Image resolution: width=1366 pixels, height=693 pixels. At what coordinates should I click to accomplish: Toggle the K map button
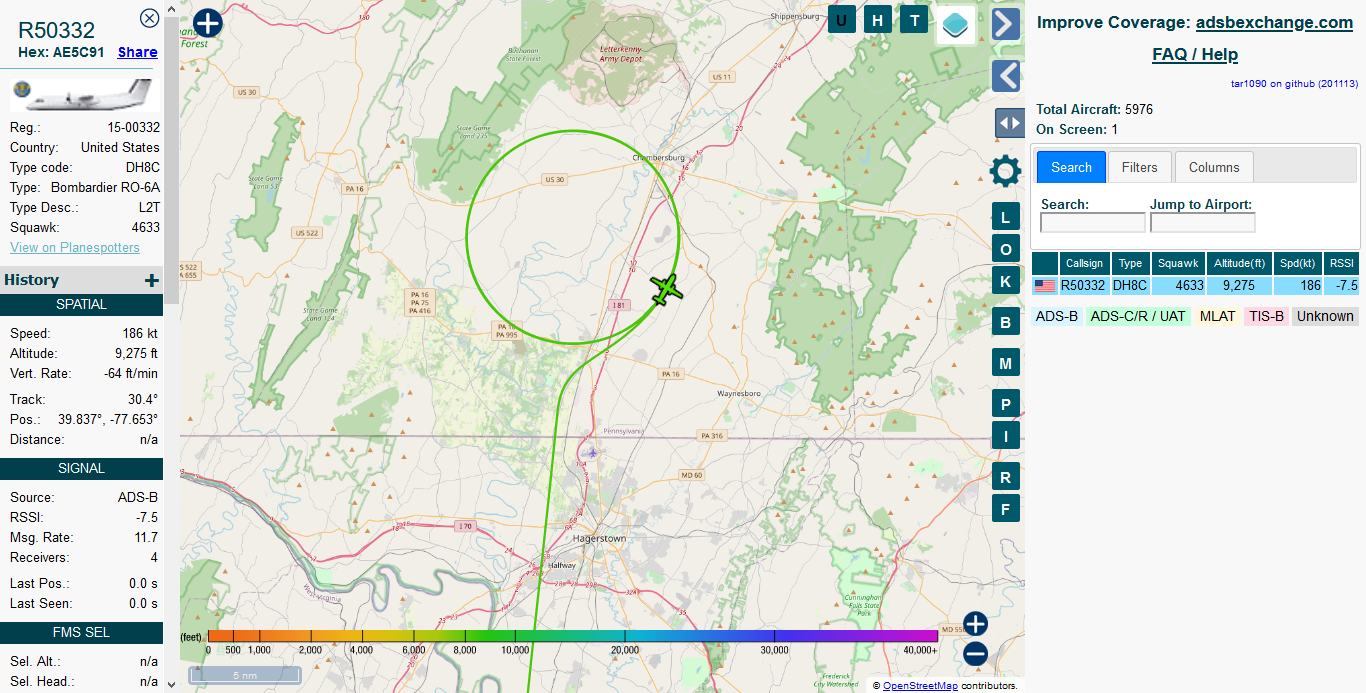tap(1005, 281)
